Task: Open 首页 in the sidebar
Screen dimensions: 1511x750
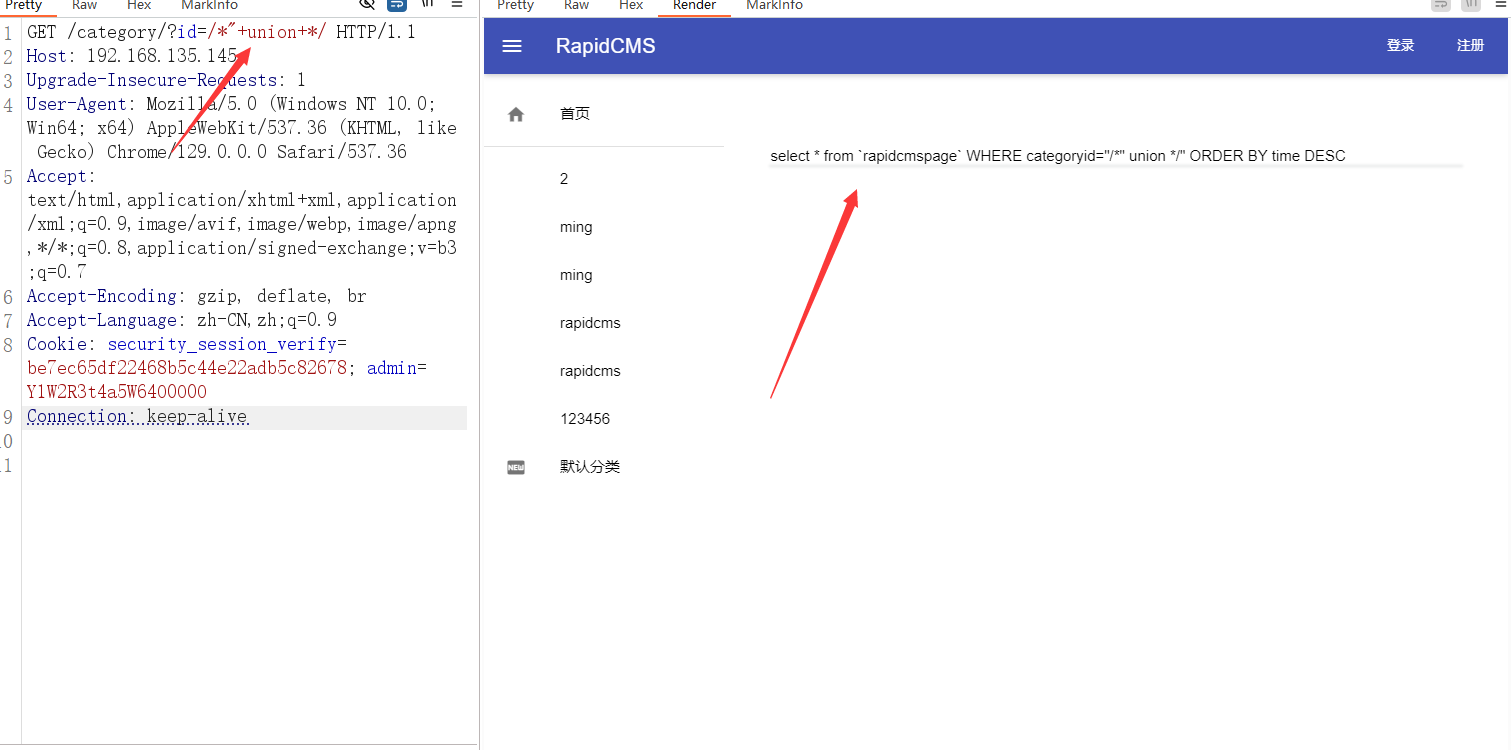Action: (x=575, y=114)
